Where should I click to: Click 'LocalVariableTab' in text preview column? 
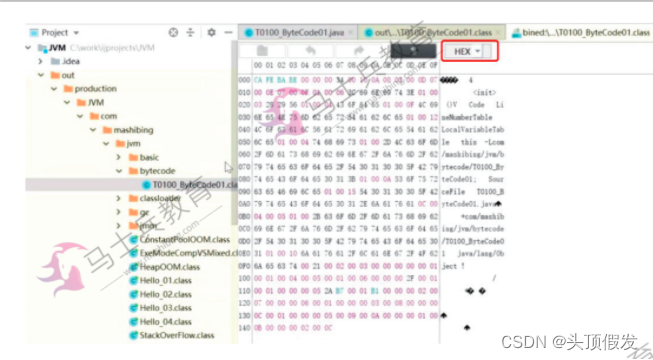click(473, 130)
